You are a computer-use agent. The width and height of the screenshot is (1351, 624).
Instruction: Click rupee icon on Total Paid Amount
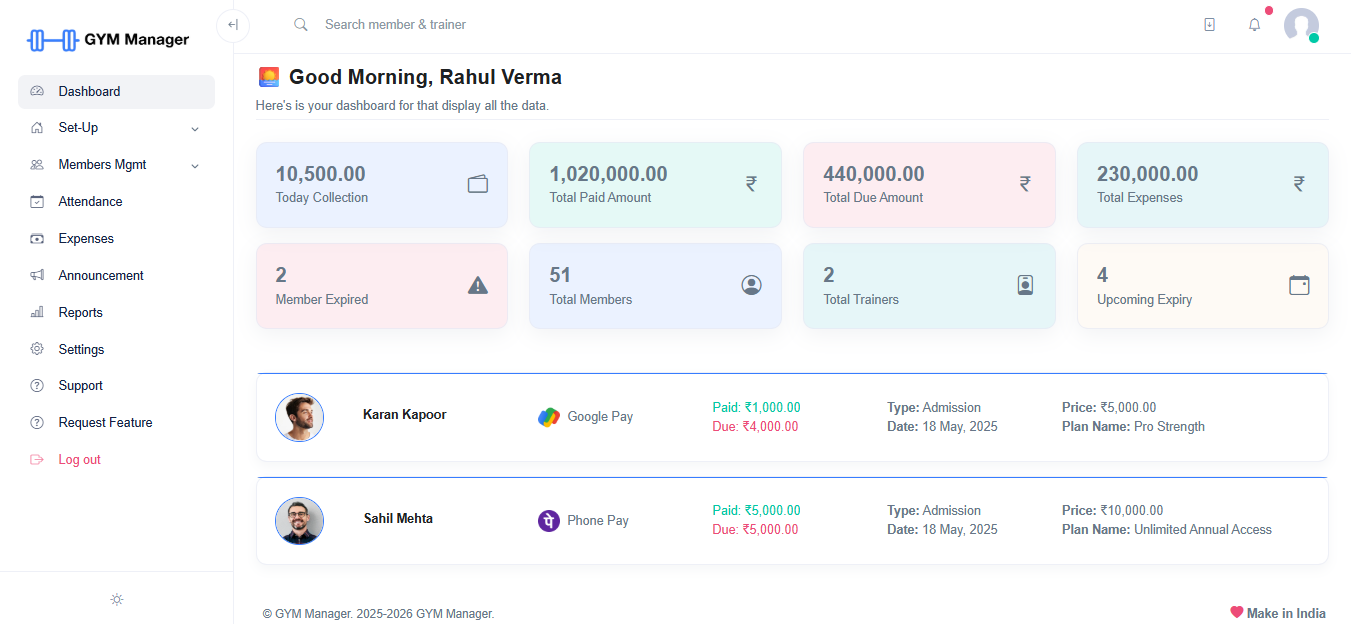coord(751,184)
